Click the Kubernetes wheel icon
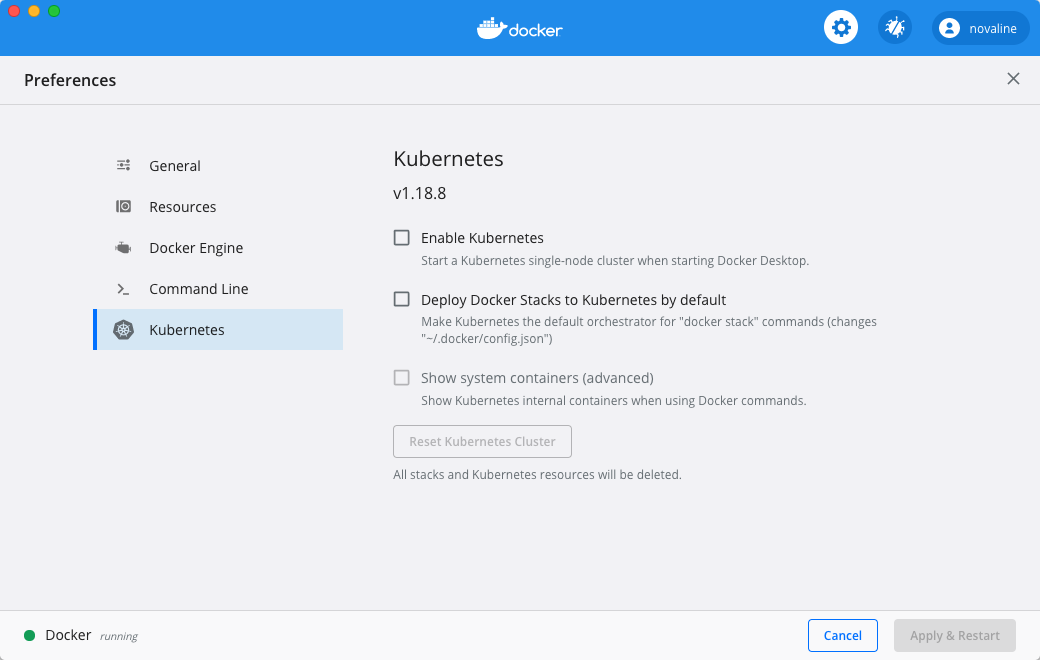This screenshot has height=660, width=1040. tap(123, 330)
